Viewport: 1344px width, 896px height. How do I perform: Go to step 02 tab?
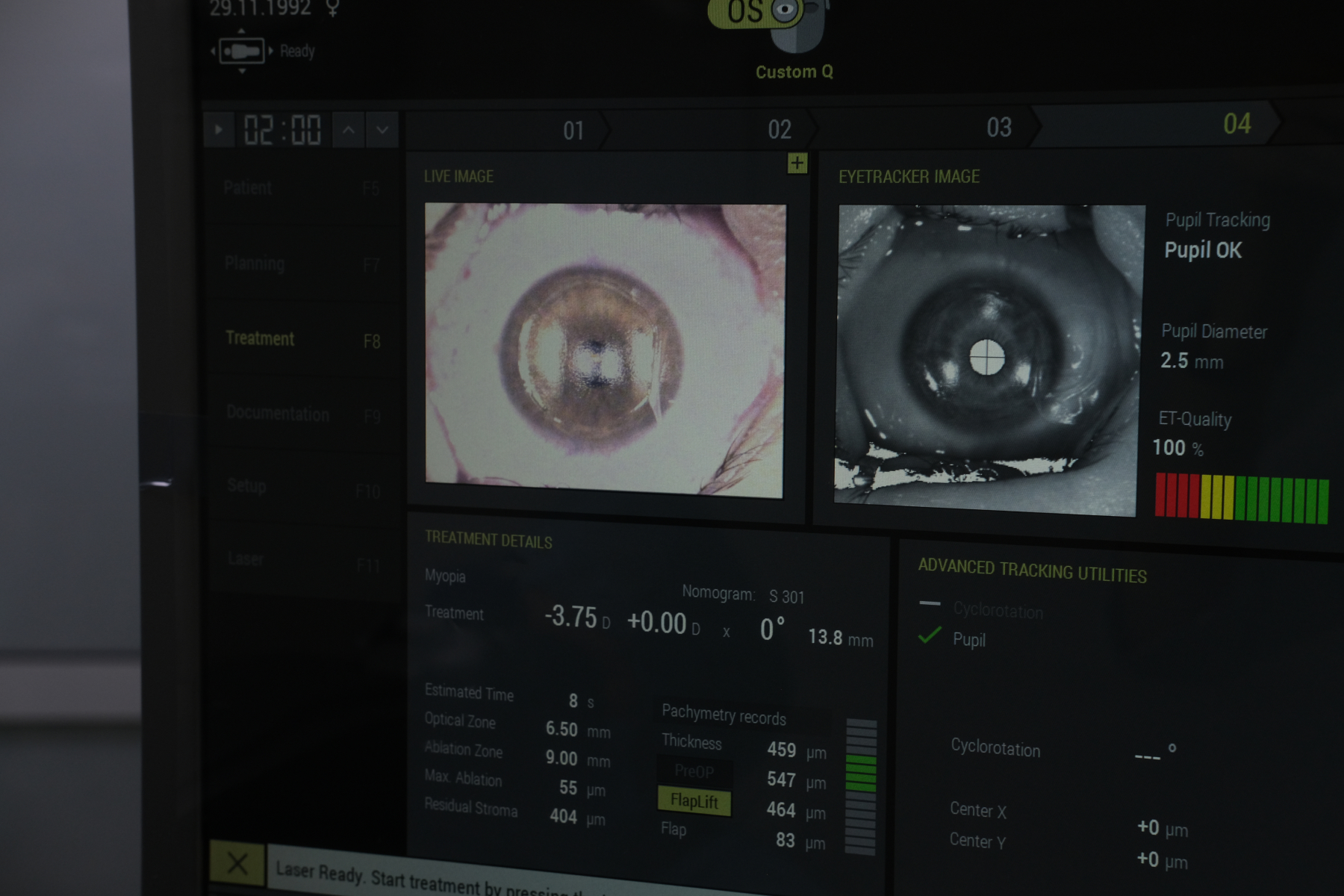tap(779, 130)
